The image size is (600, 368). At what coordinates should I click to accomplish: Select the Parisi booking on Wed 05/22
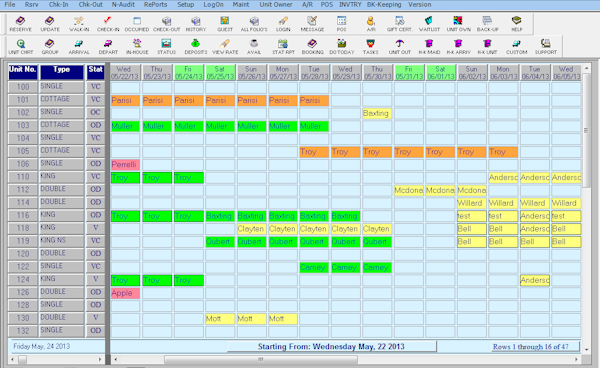pyautogui.click(x=125, y=101)
